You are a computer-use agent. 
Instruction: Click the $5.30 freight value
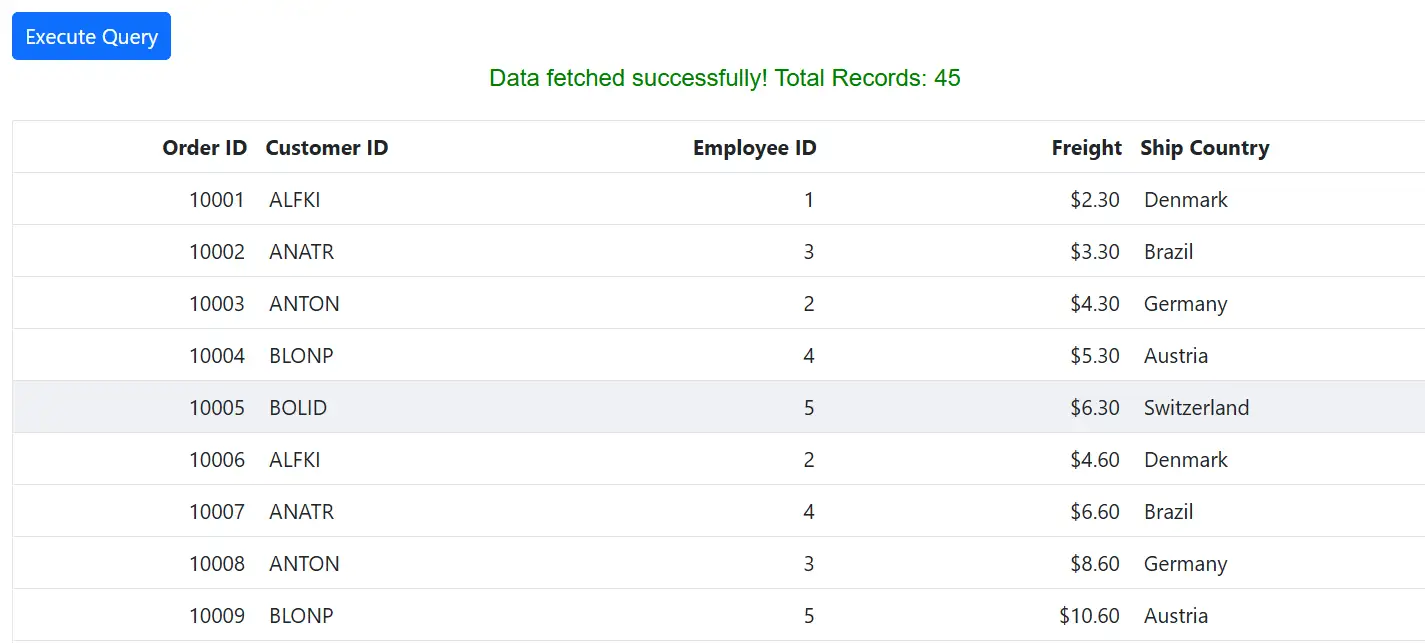[x=1095, y=356]
